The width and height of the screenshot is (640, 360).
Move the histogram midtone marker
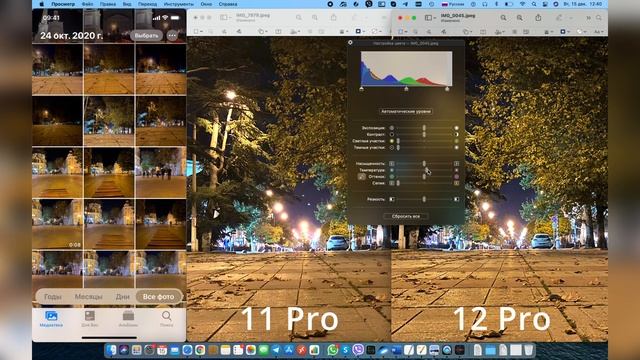[406, 89]
